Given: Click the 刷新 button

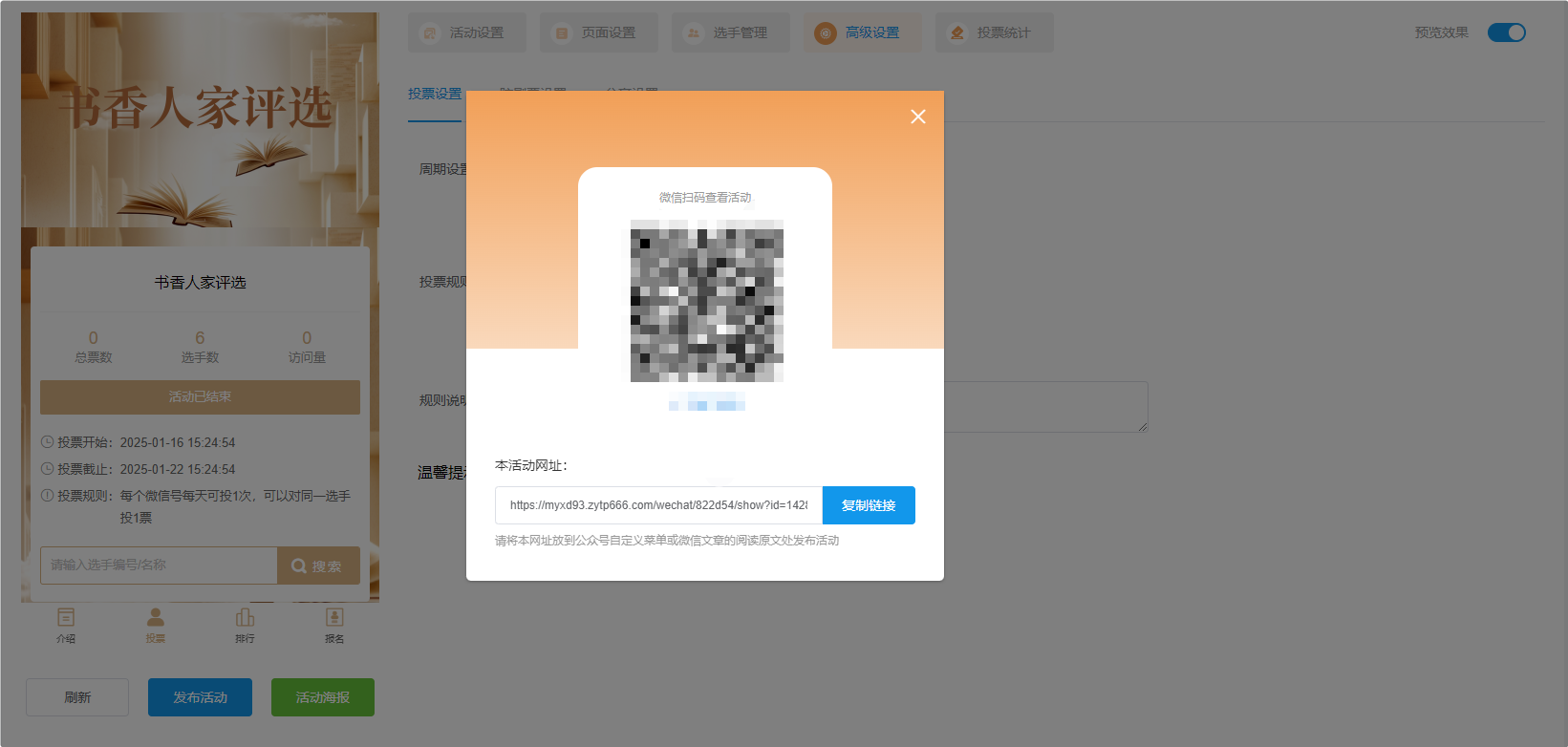Looking at the screenshot, I should (77, 697).
